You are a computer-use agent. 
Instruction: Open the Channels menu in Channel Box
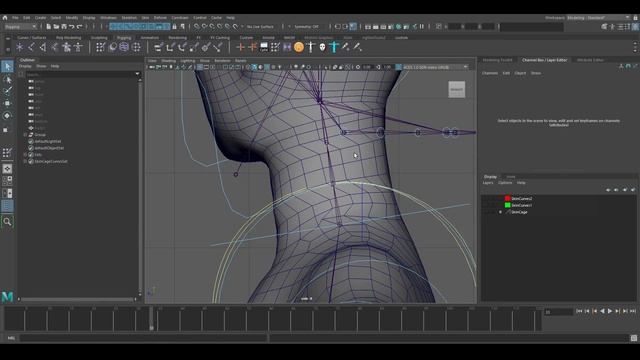490,73
